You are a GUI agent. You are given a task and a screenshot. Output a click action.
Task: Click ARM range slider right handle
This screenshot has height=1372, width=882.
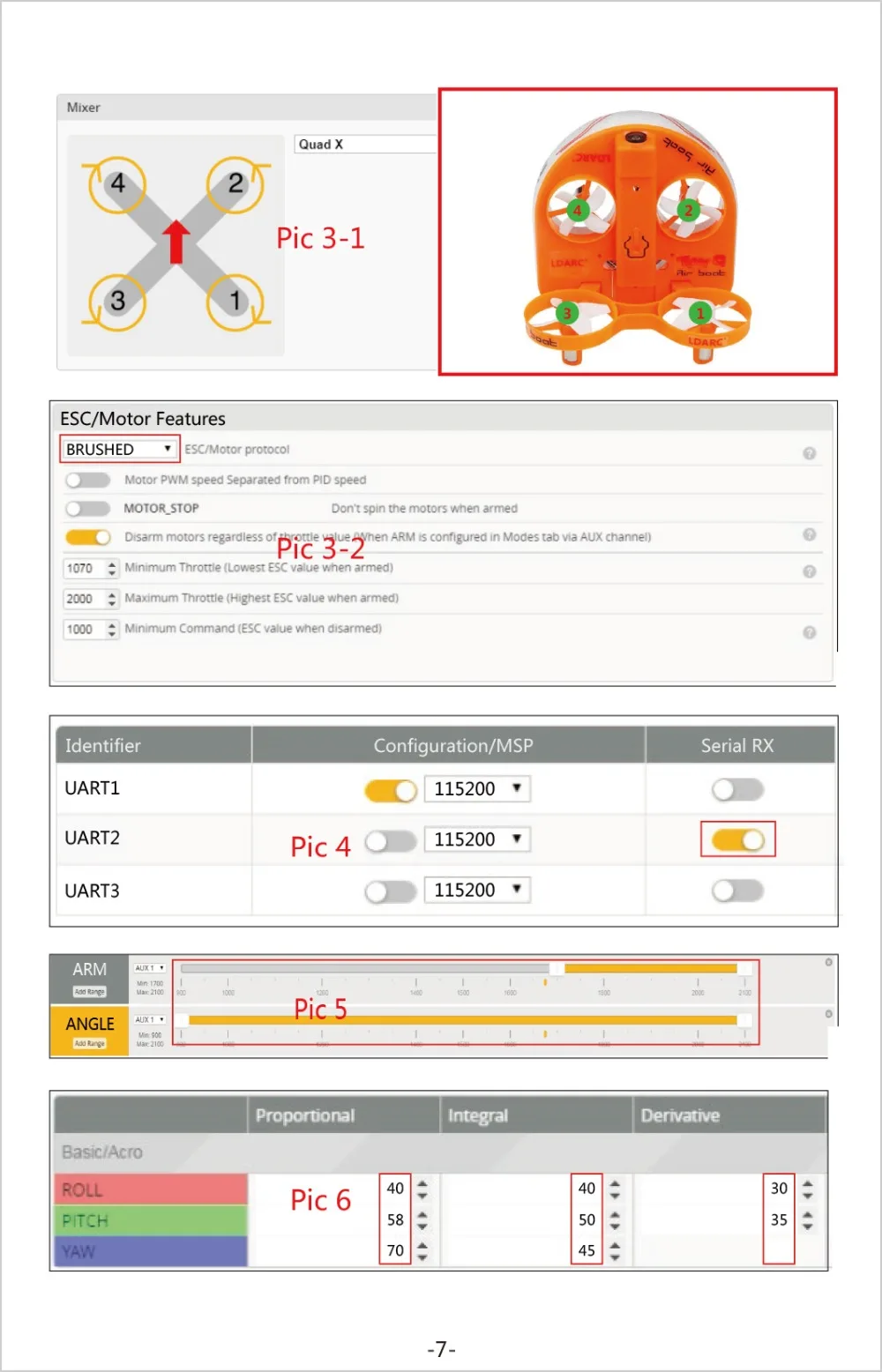point(744,968)
